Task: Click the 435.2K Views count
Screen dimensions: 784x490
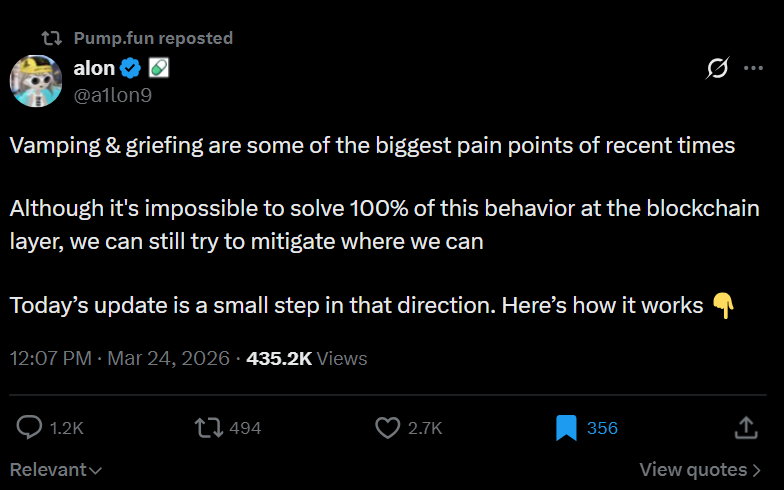Action: pos(307,358)
